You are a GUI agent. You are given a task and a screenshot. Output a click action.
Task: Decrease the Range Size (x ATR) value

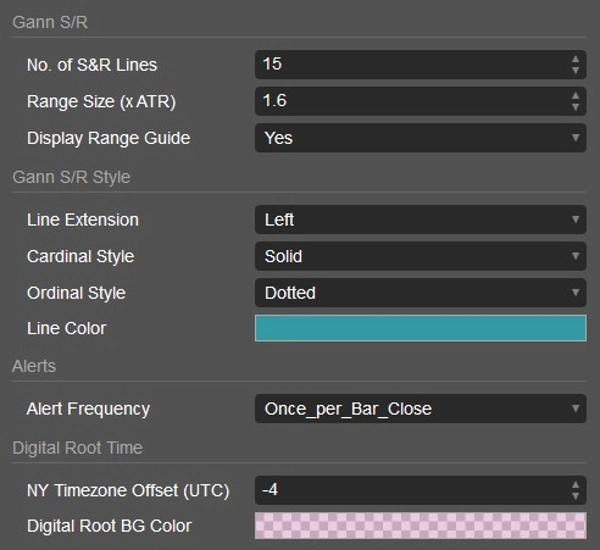click(x=576, y=107)
